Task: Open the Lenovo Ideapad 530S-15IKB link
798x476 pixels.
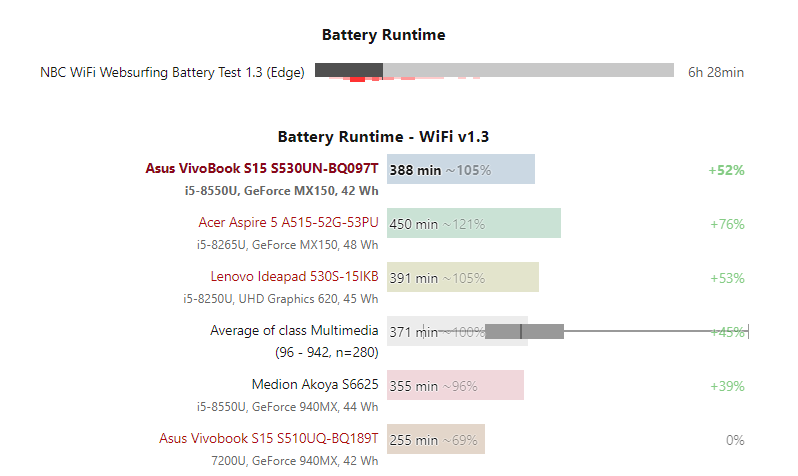Action: coord(295,276)
